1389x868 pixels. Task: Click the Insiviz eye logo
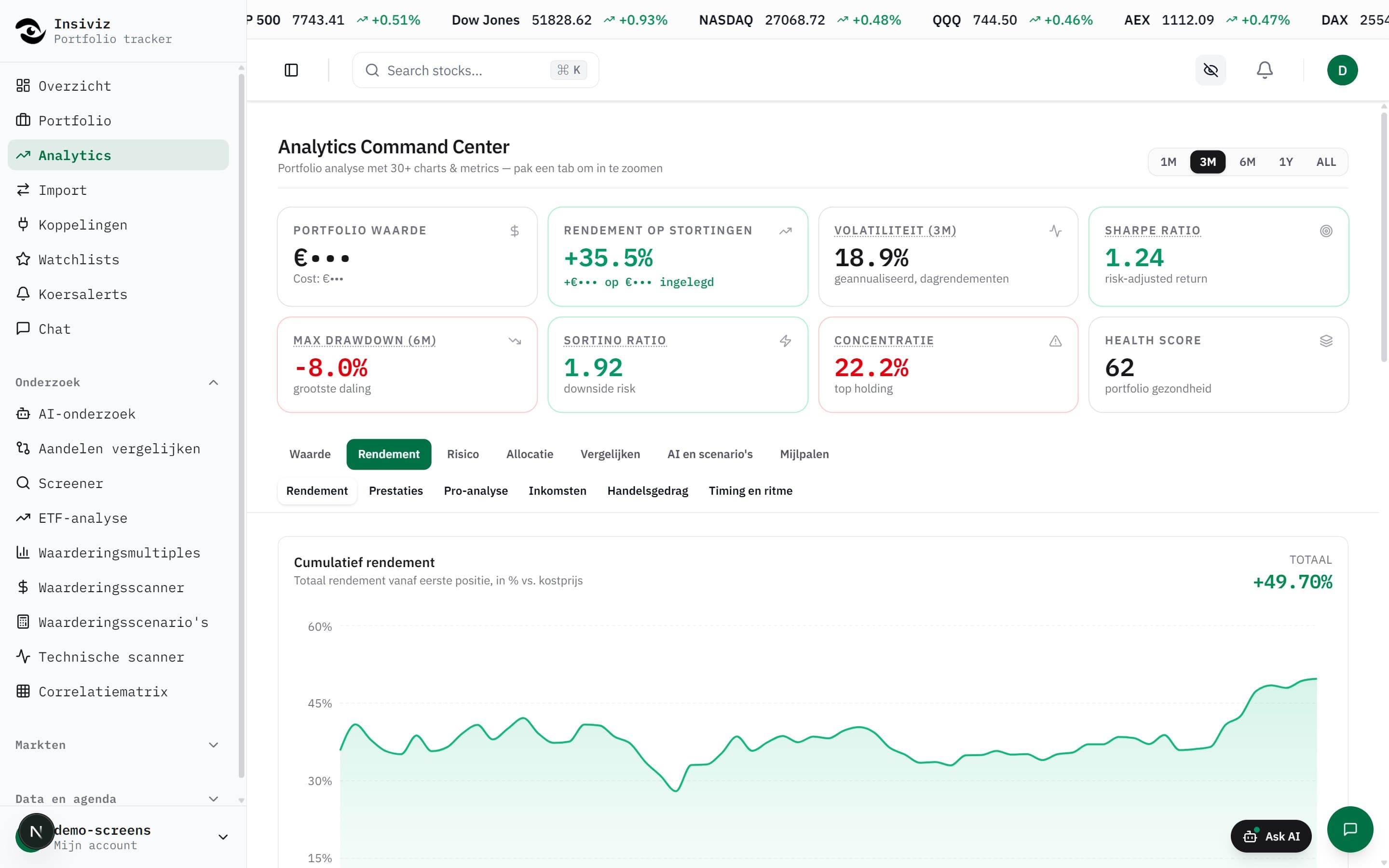pyautogui.click(x=30, y=31)
